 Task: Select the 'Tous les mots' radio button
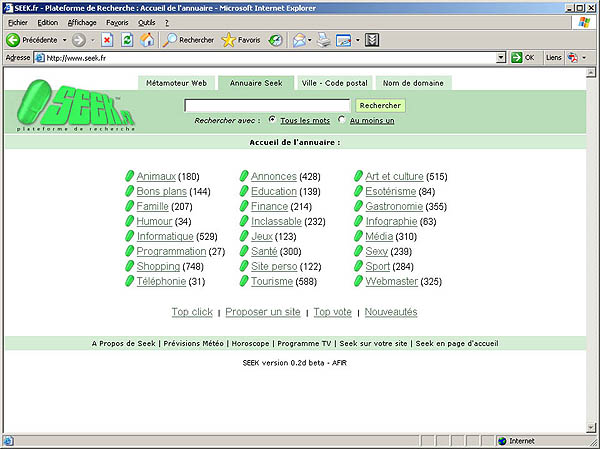272,119
